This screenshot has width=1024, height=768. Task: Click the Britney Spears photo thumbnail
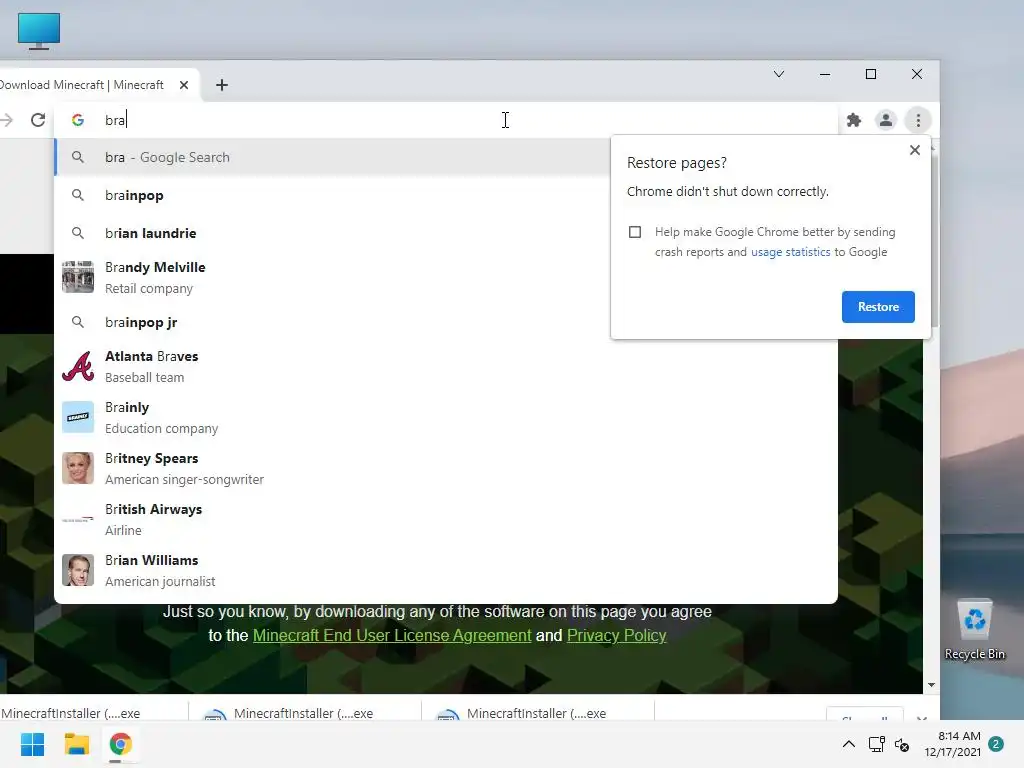78,468
